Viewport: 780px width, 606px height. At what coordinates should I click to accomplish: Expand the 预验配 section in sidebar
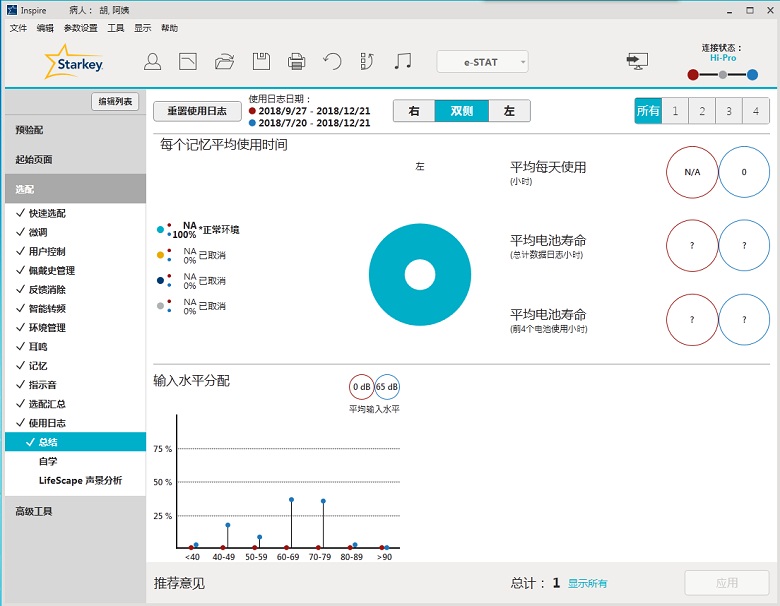click(30, 130)
